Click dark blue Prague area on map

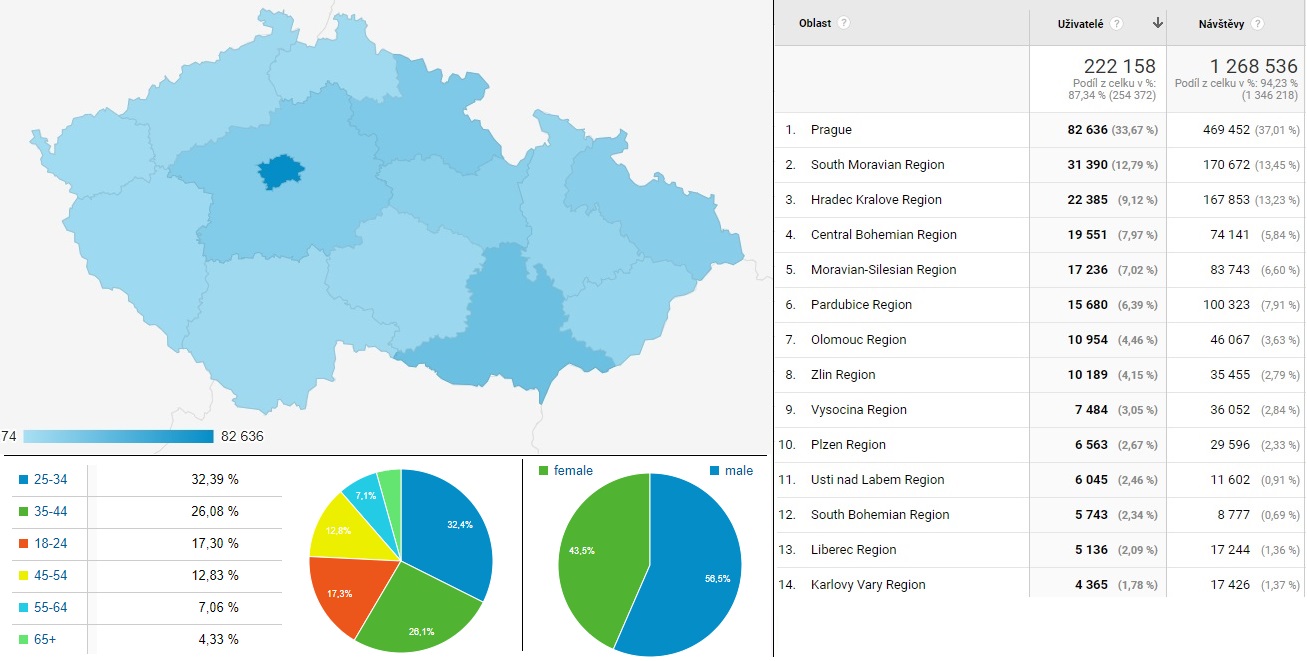[280, 172]
